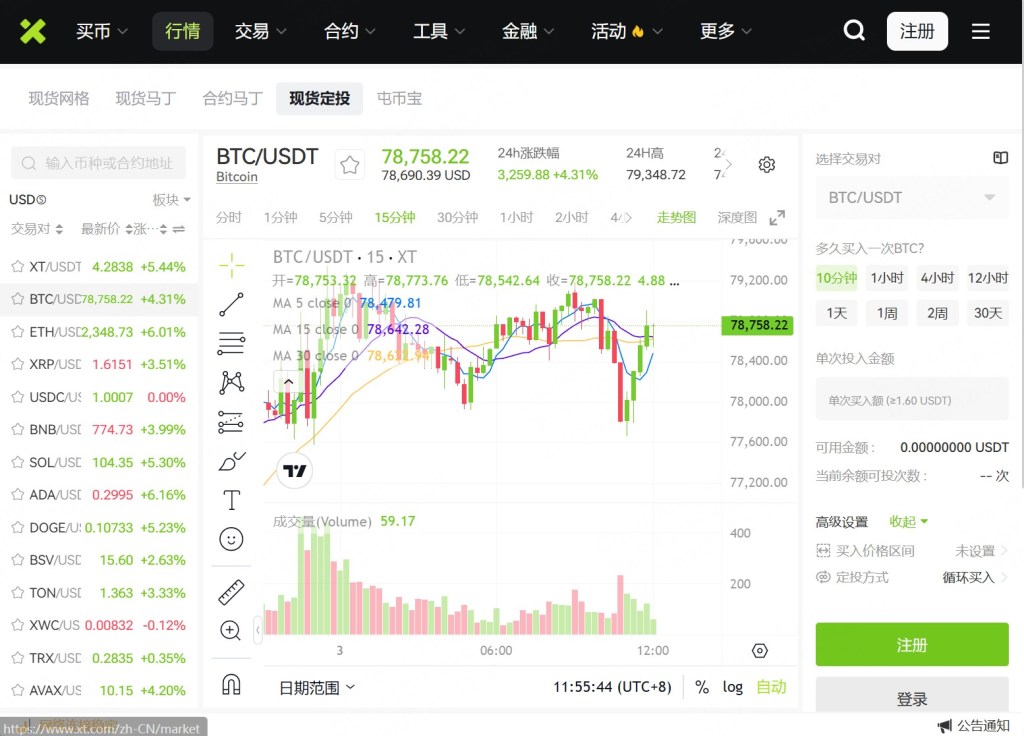Click the green 注册 register button
Image resolution: width=1024 pixels, height=736 pixels.
911,644
